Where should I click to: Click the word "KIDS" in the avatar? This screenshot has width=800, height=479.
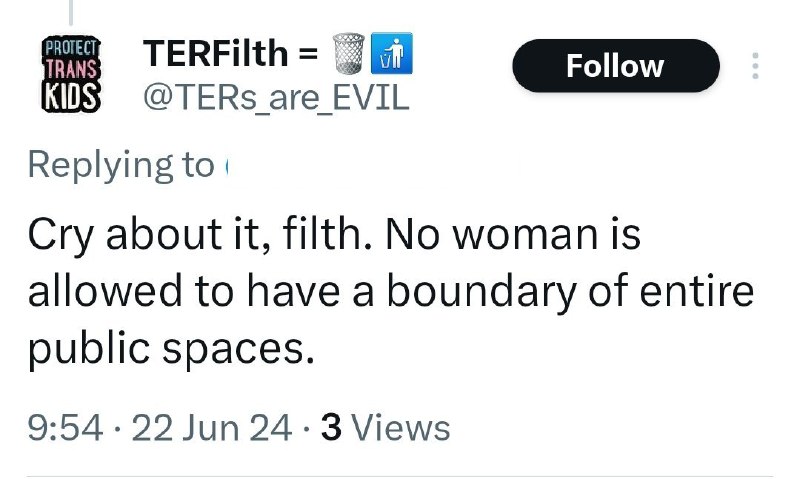[72, 96]
